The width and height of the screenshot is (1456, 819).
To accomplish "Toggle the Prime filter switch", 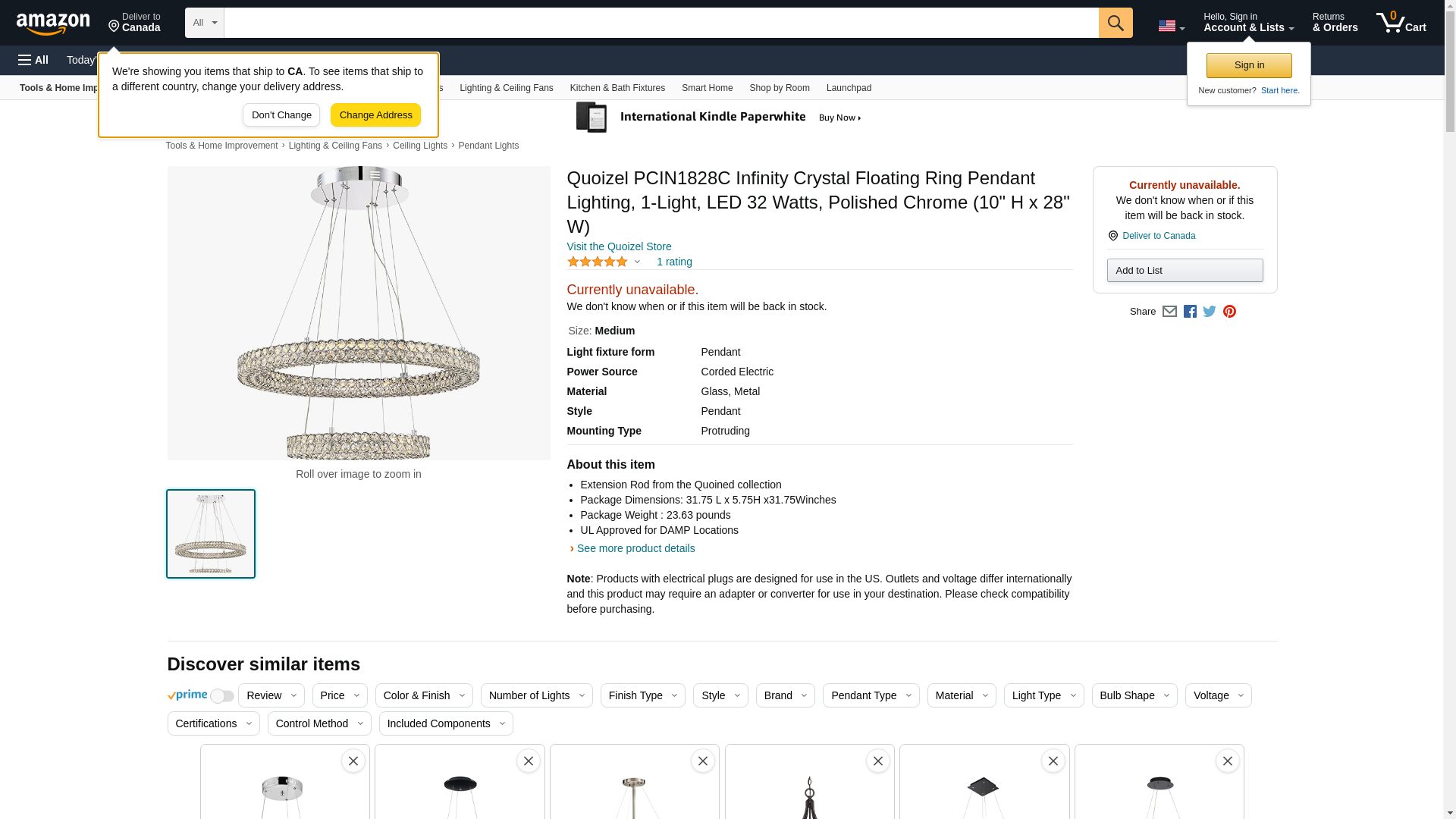I will [x=221, y=696].
